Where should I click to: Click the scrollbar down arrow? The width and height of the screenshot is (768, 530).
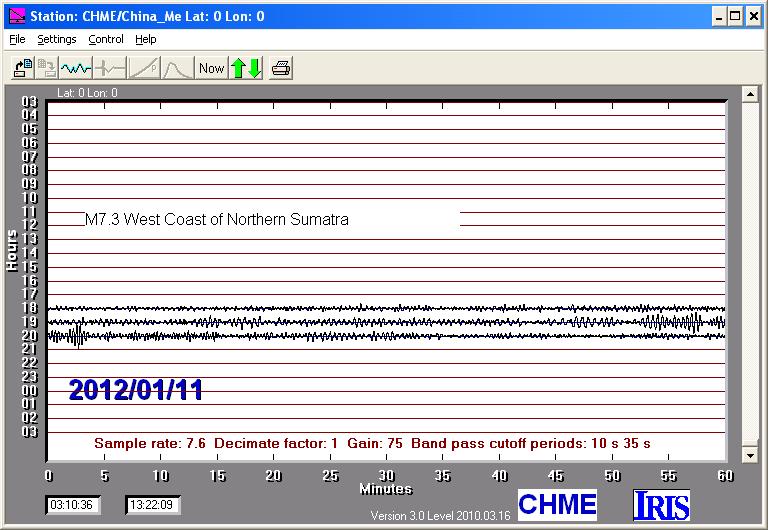(x=747, y=453)
